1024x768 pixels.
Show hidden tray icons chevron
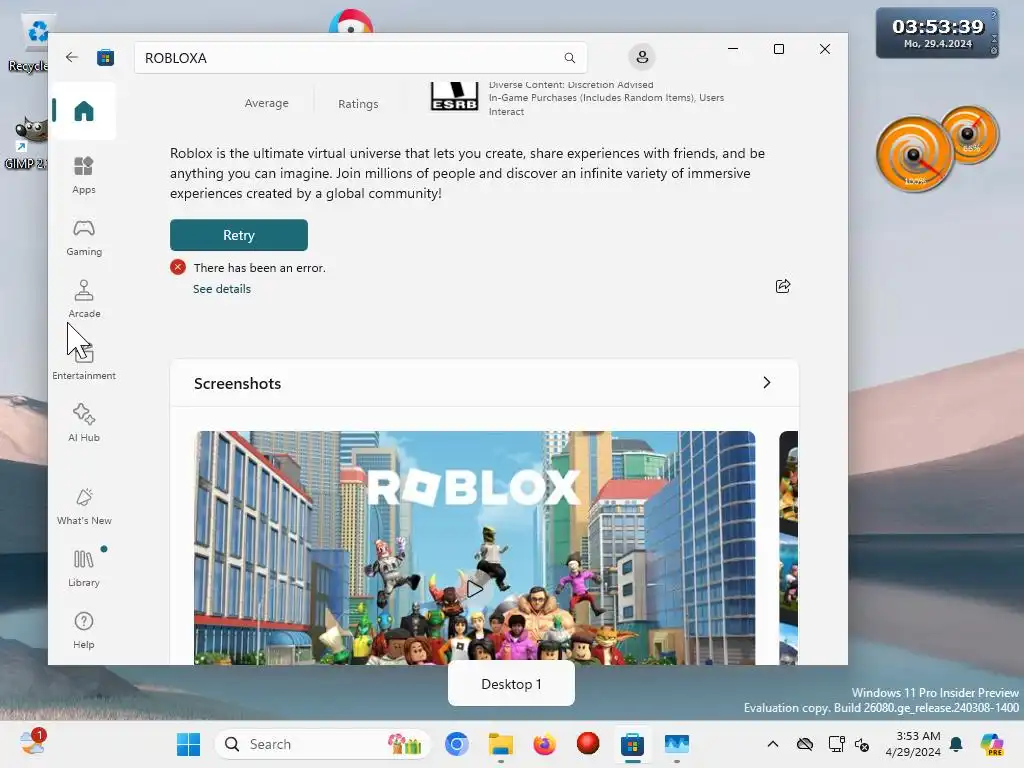pyautogui.click(x=773, y=744)
